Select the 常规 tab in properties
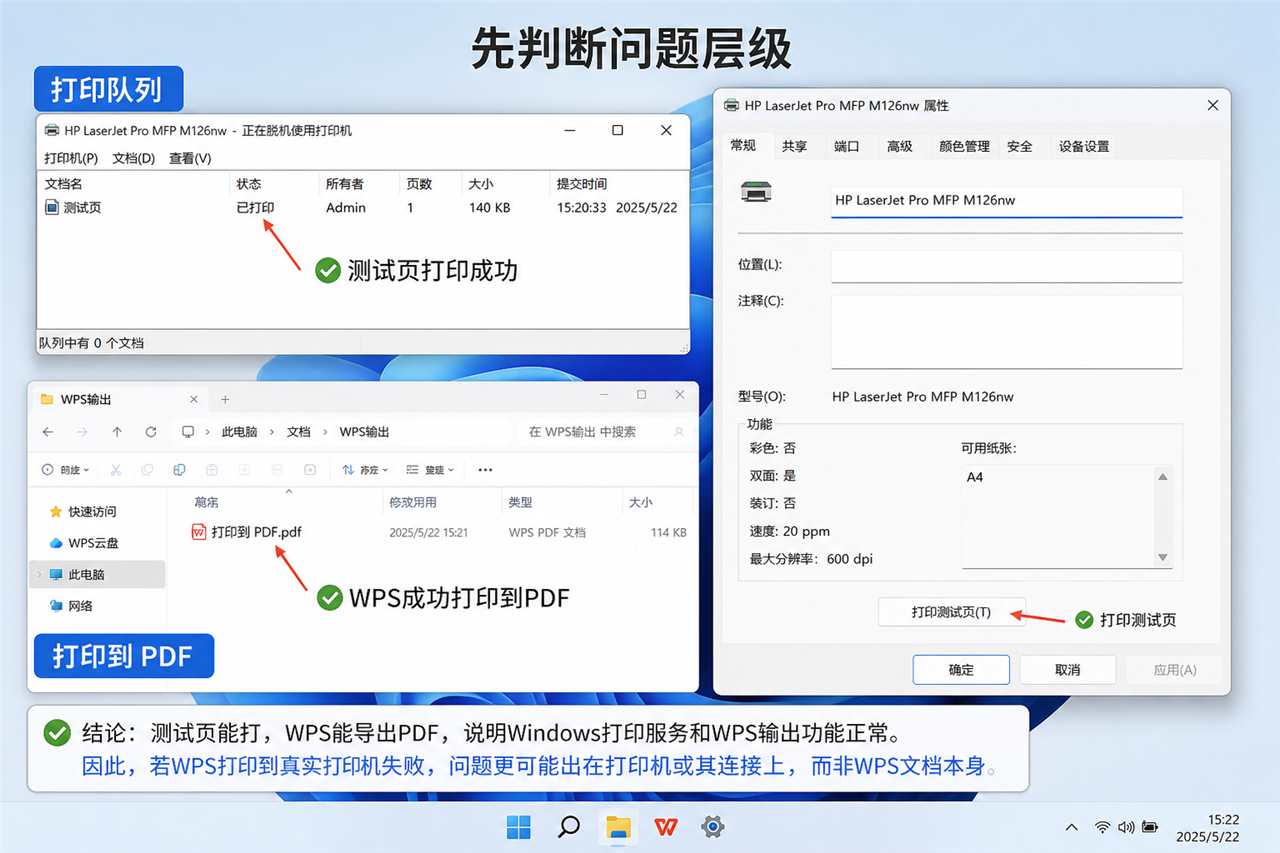Viewport: 1280px width, 853px height. click(x=744, y=145)
